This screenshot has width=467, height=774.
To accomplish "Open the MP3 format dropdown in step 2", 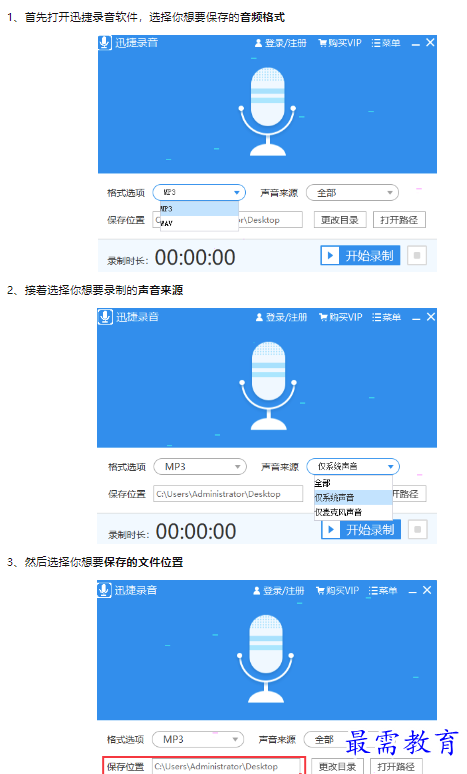I will [x=200, y=466].
